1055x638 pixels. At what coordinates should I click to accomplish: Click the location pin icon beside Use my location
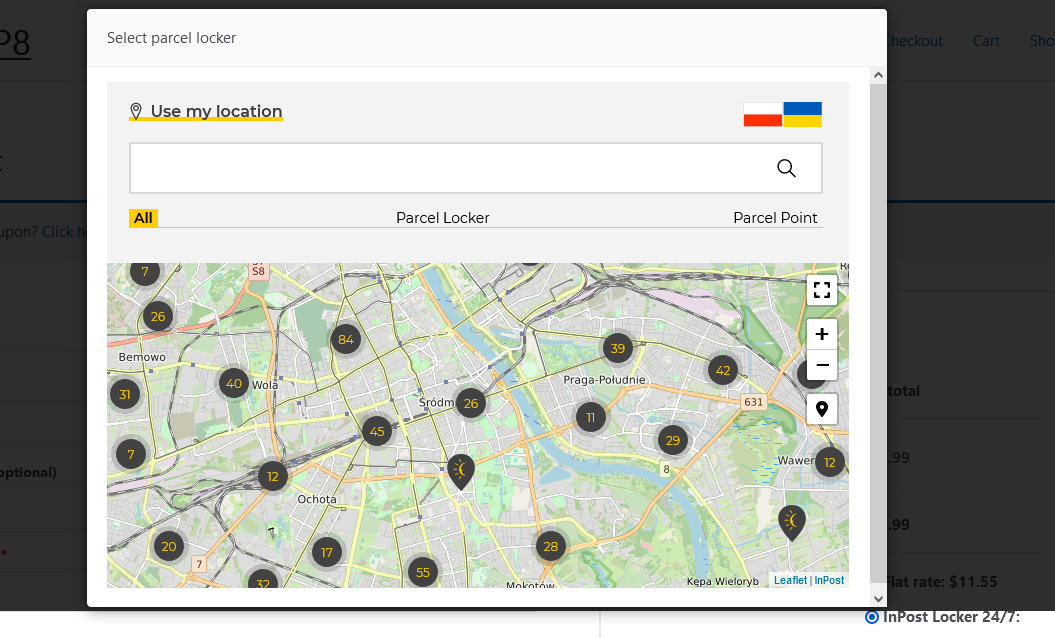click(x=136, y=111)
